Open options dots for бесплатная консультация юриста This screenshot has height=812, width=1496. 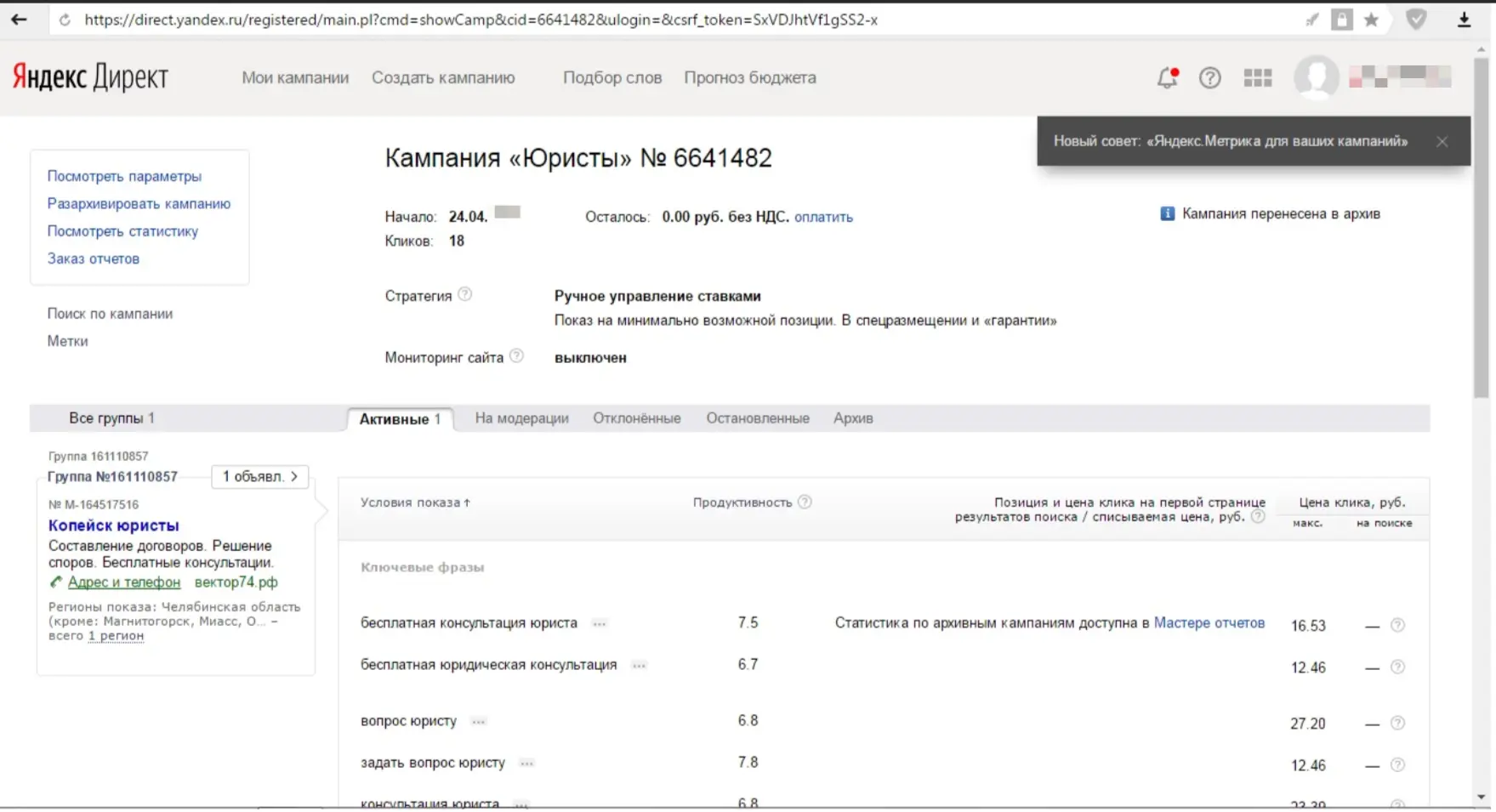click(600, 624)
